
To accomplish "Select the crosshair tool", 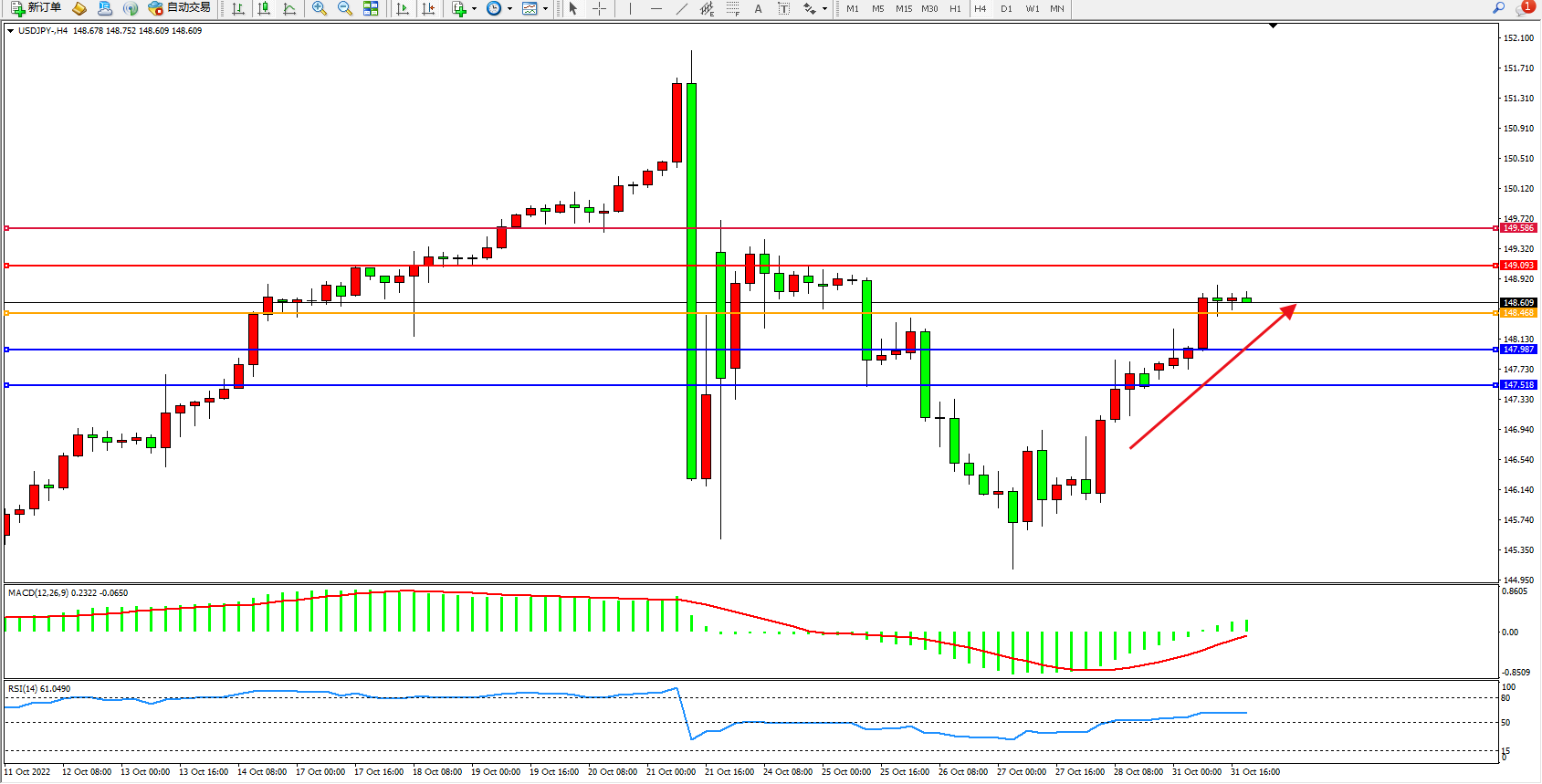I will click(x=599, y=8).
